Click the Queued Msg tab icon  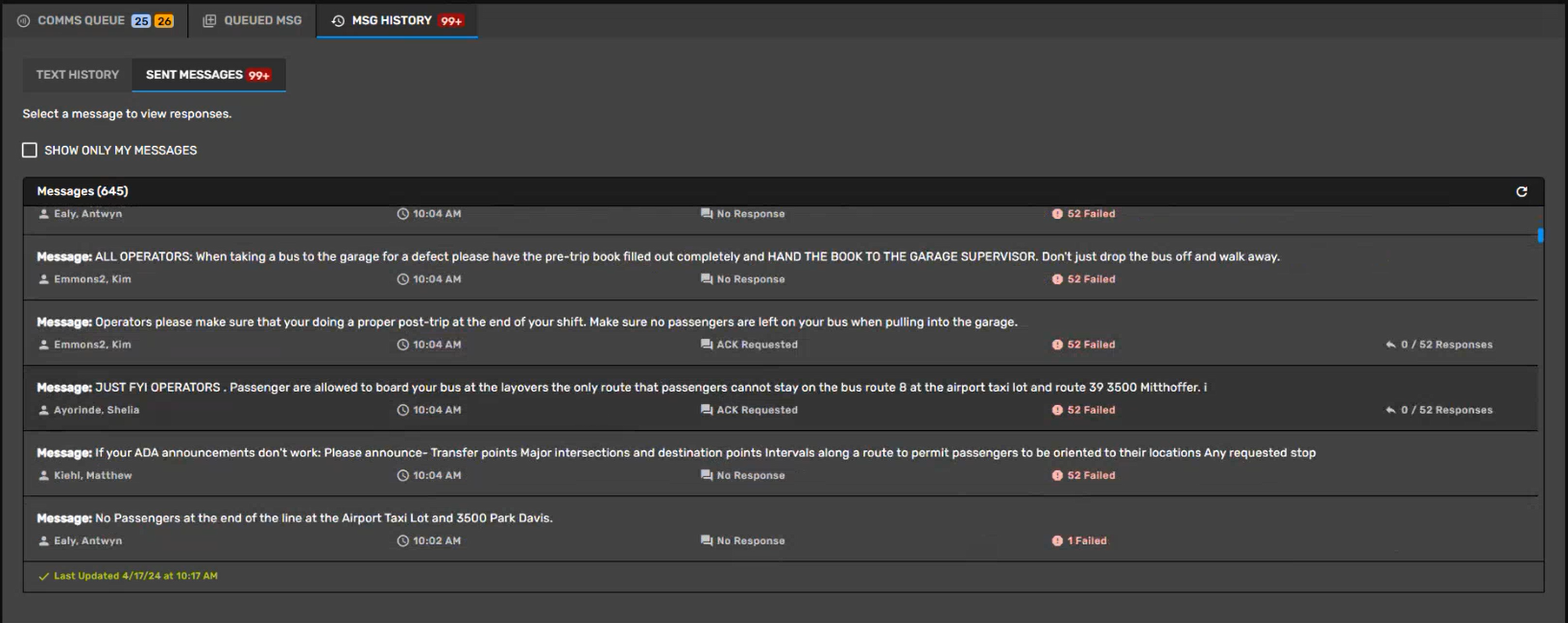pos(209,20)
